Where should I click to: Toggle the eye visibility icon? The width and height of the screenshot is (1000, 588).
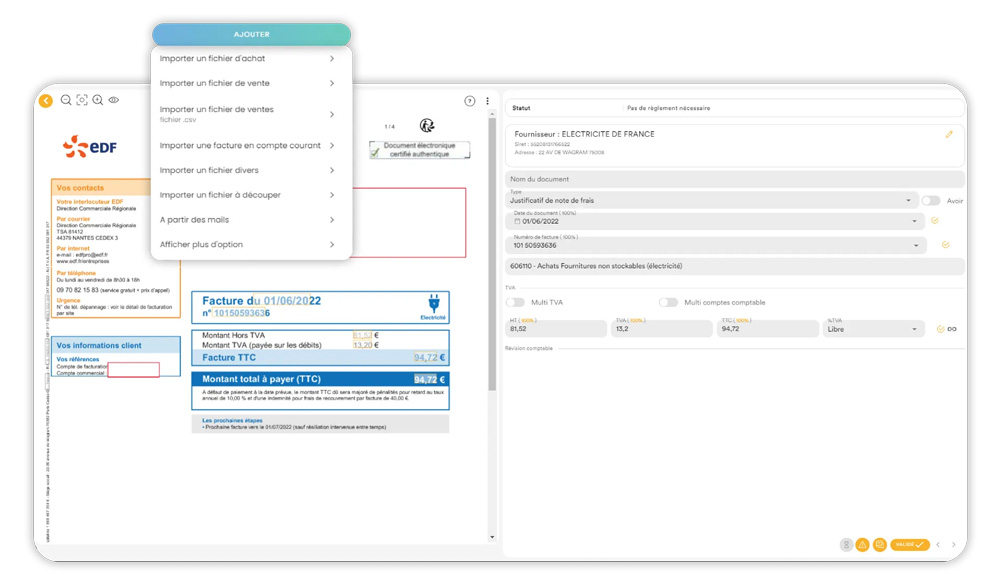(114, 100)
